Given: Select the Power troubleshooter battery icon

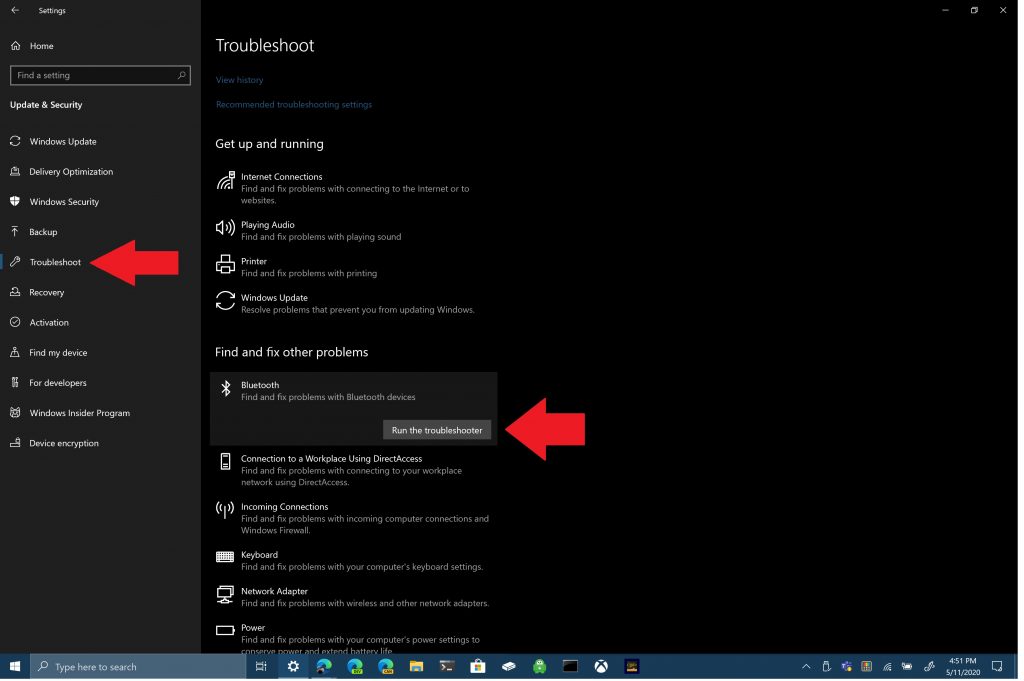Looking at the screenshot, I should point(226,632).
